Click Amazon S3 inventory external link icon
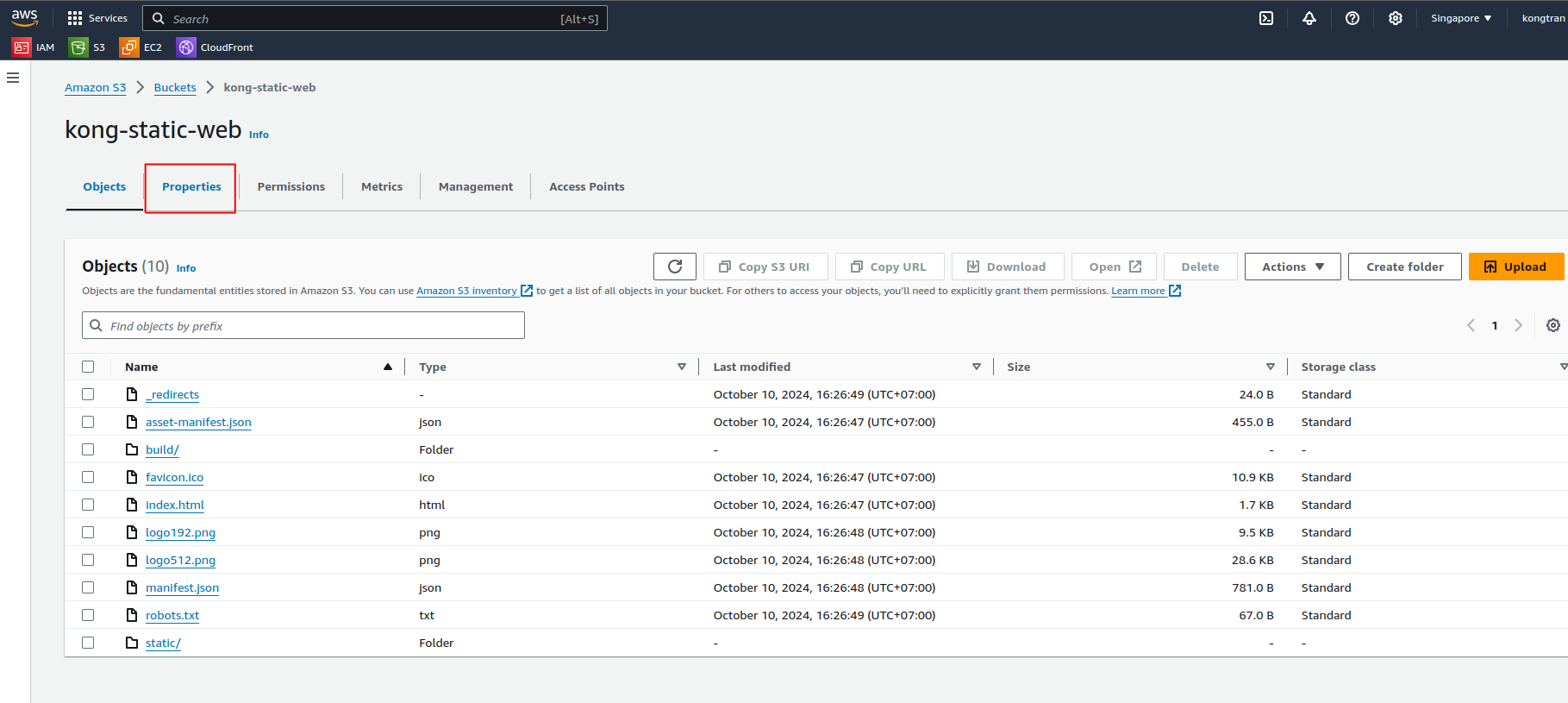 (527, 291)
